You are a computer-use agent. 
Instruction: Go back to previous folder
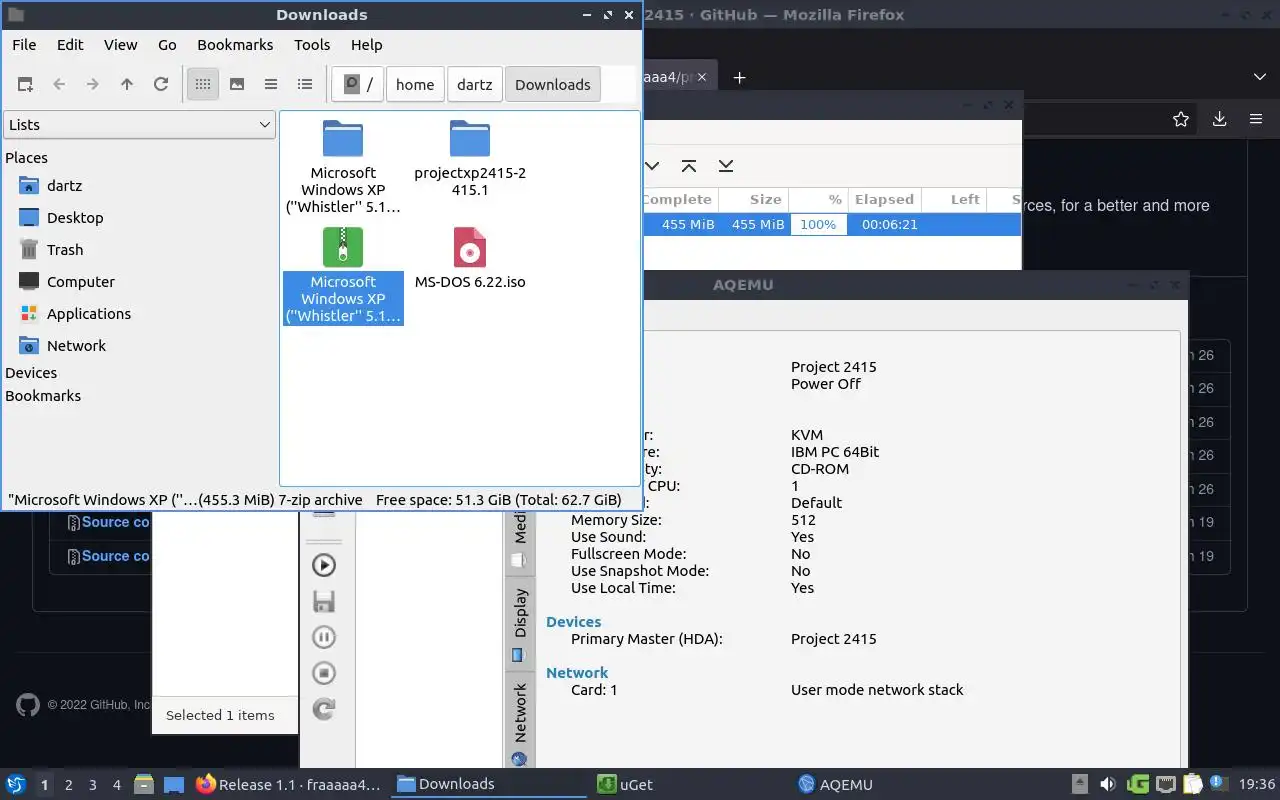tap(59, 85)
